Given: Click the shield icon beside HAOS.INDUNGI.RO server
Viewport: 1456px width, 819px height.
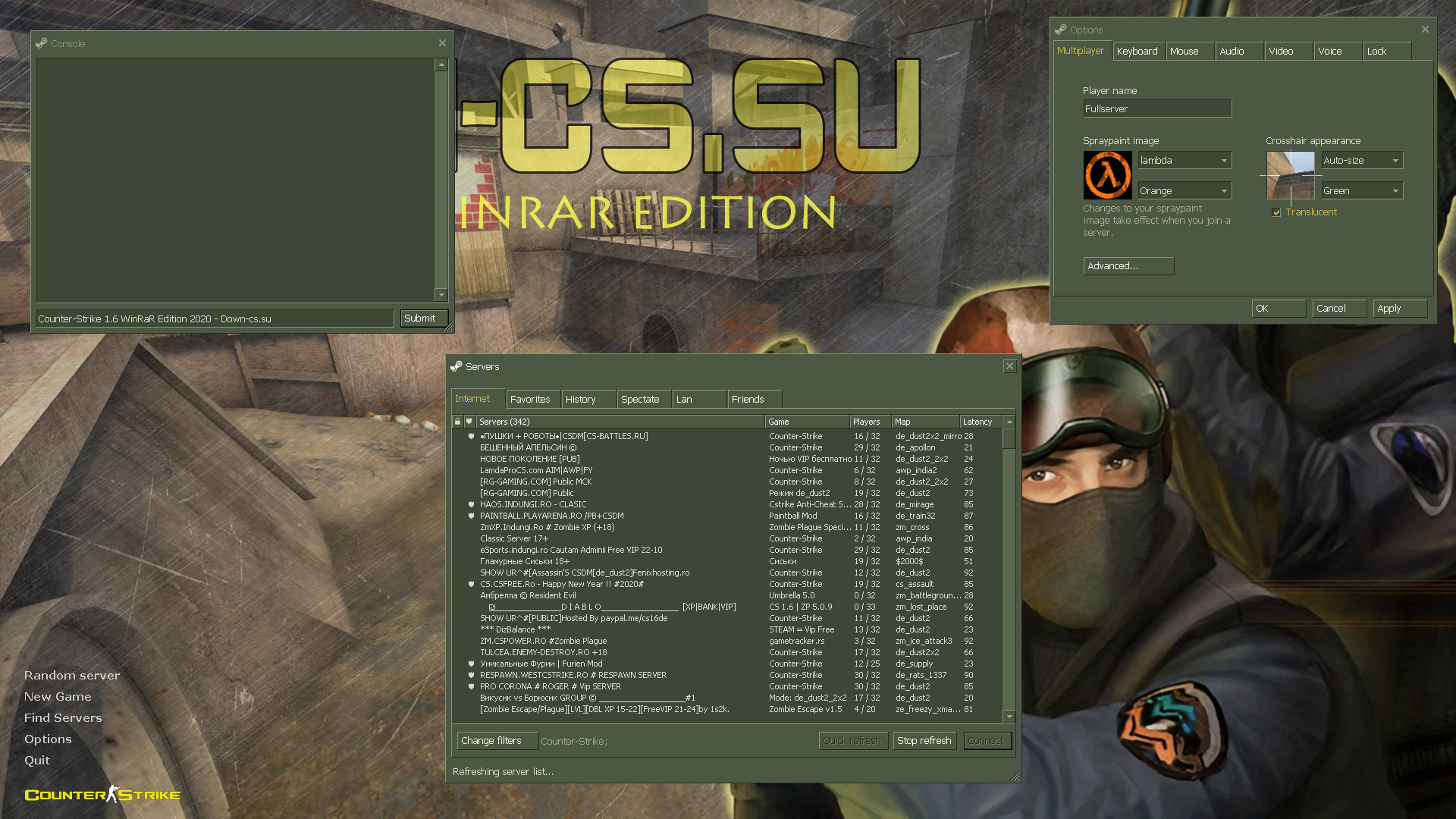Looking at the screenshot, I should pyautogui.click(x=471, y=504).
